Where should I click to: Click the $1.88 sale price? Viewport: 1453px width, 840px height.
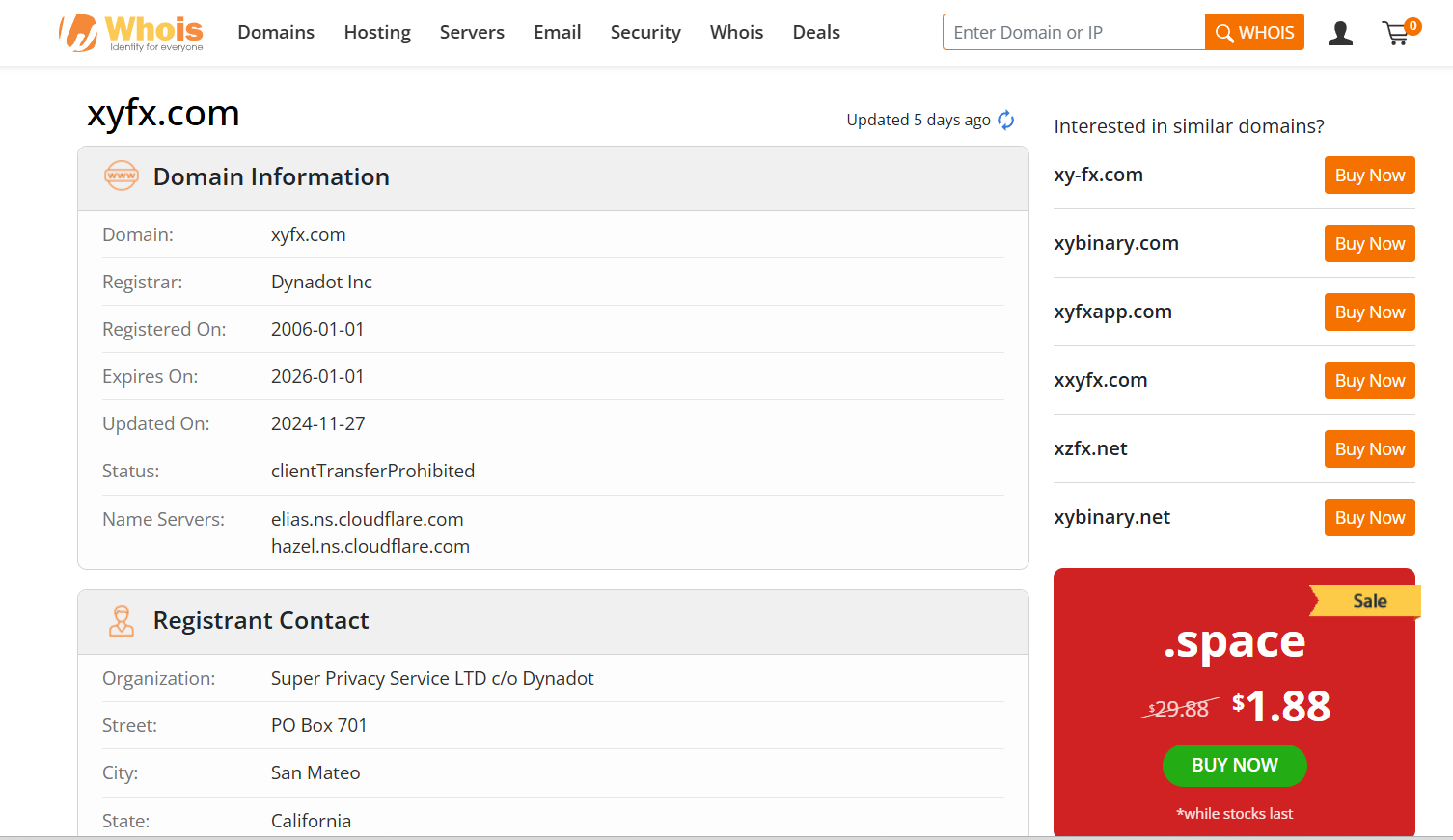point(1280,706)
